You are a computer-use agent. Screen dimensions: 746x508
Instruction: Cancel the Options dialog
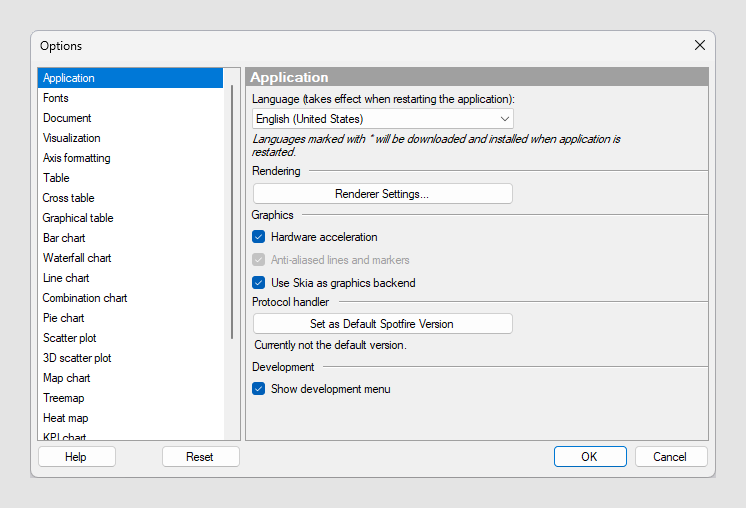tap(670, 457)
